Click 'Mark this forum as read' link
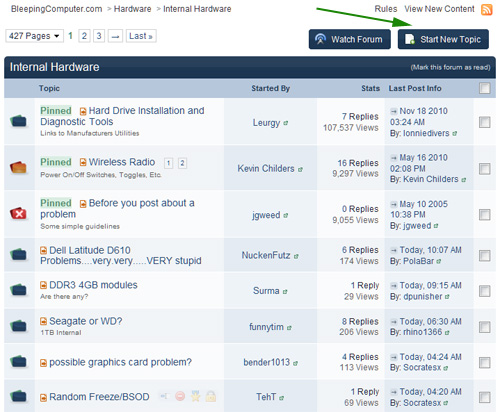This screenshot has height=412, width=500. pyautogui.click(x=450, y=67)
